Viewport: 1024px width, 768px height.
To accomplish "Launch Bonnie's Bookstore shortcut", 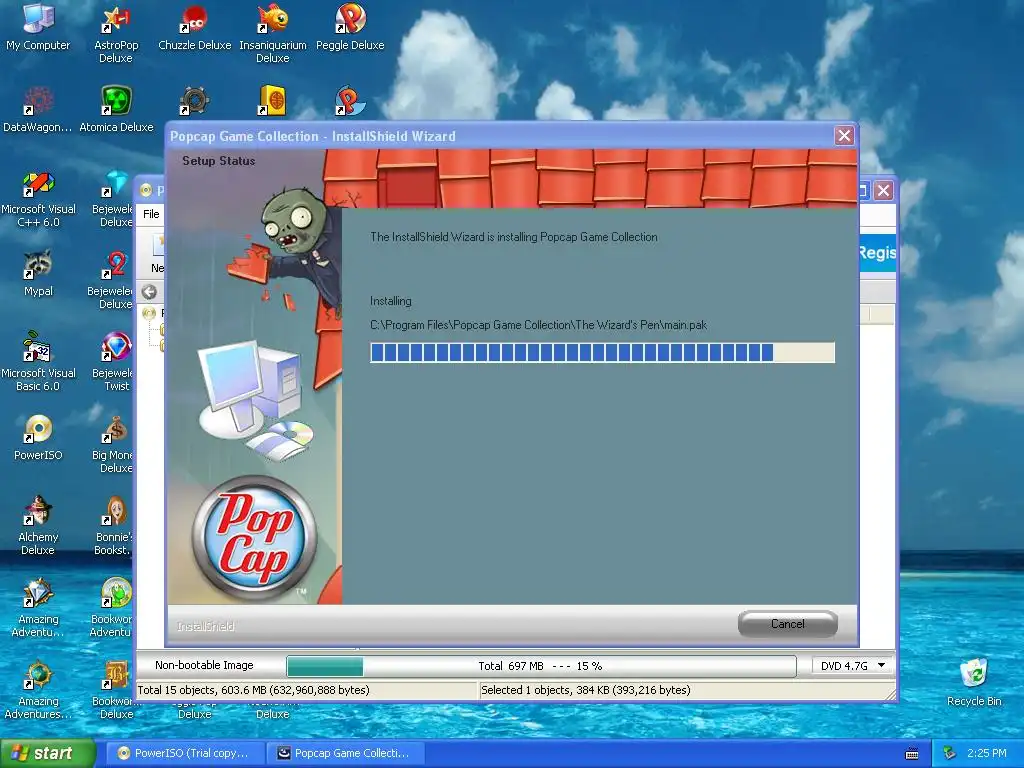I will 114,526.
